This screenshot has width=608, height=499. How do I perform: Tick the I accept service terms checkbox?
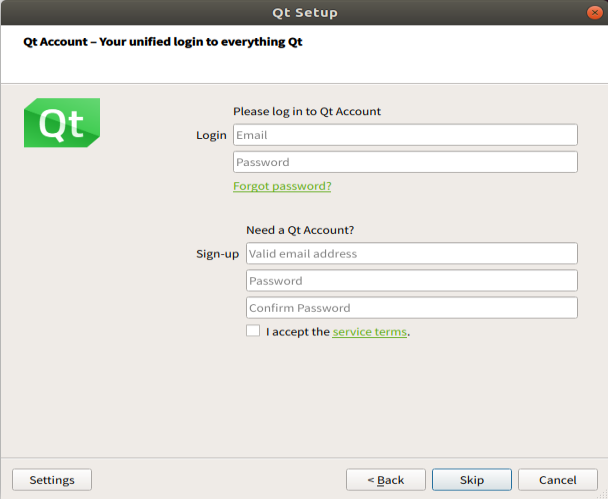tap(253, 331)
